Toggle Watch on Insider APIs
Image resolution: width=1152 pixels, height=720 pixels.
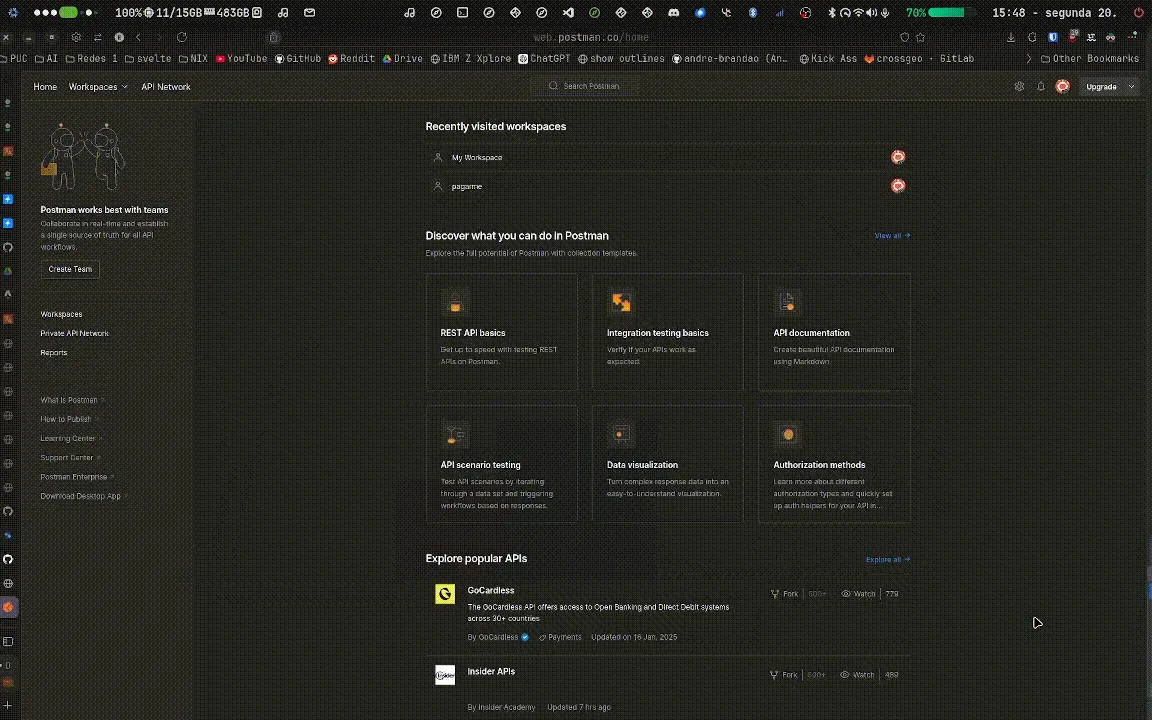pos(857,674)
